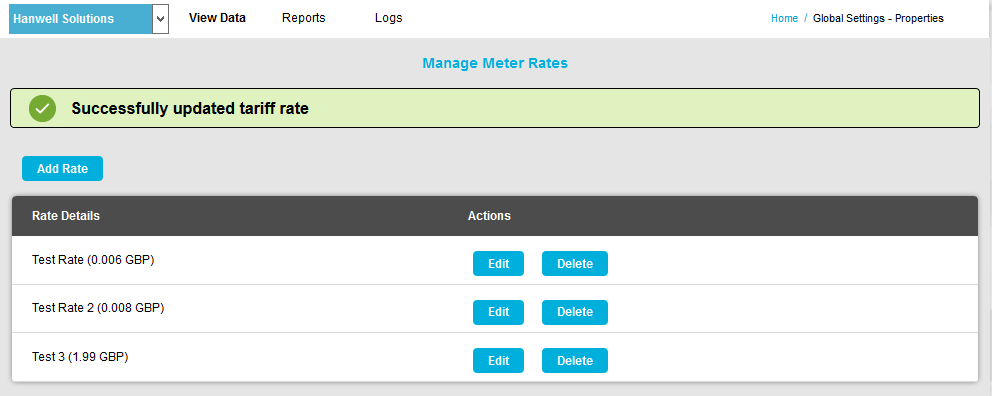Click the Manage Meter Rates heading

click(495, 63)
